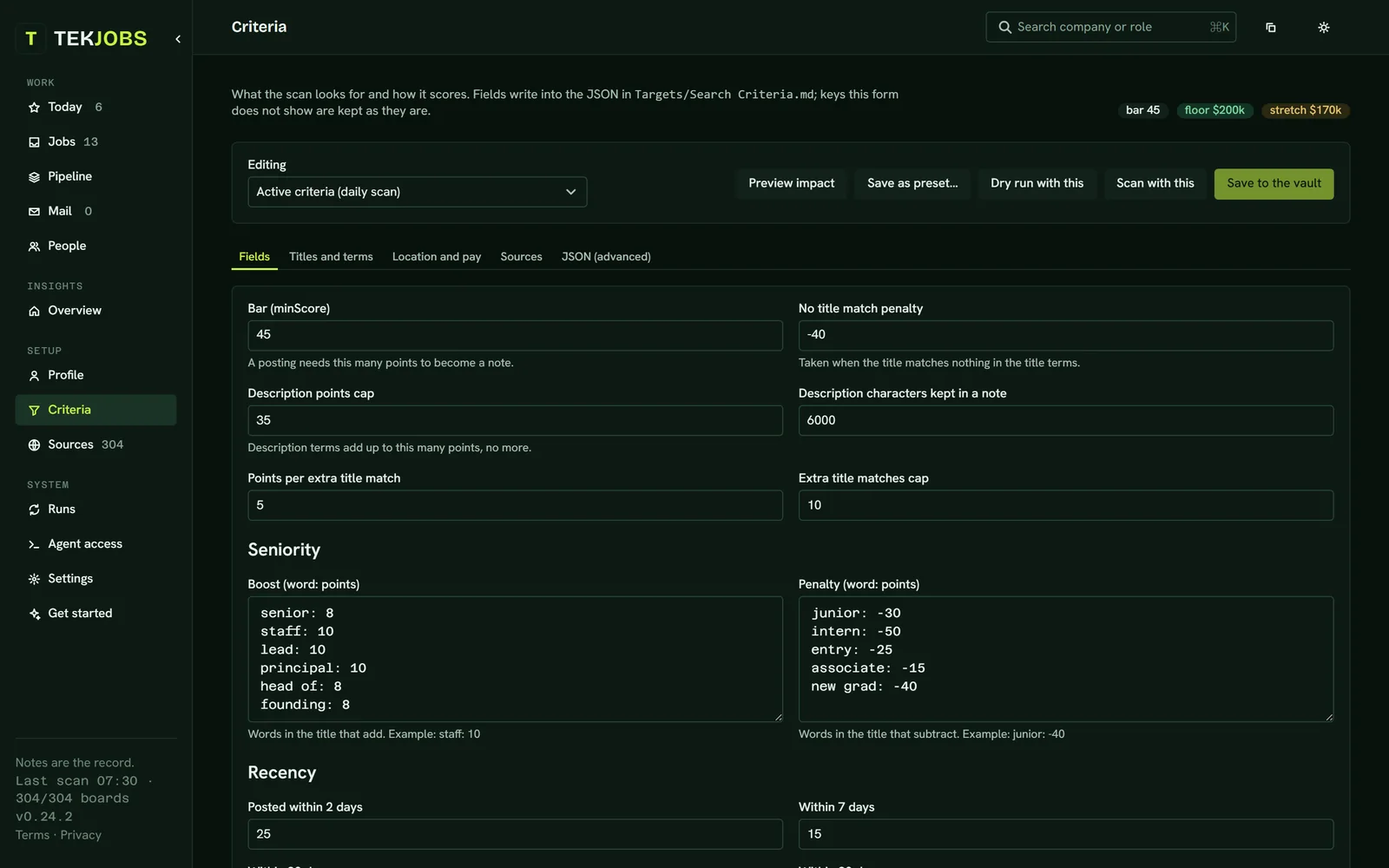This screenshot has height=868, width=1389.
Task: Open the Sources tab
Action: [521, 257]
